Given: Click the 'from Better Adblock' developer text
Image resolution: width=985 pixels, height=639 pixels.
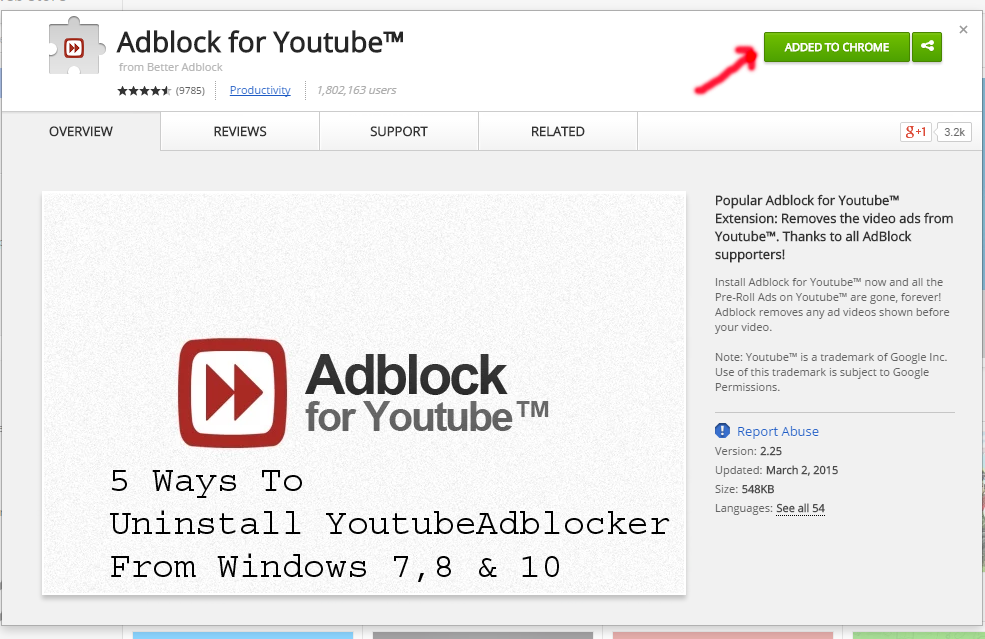Looking at the screenshot, I should pos(171,67).
